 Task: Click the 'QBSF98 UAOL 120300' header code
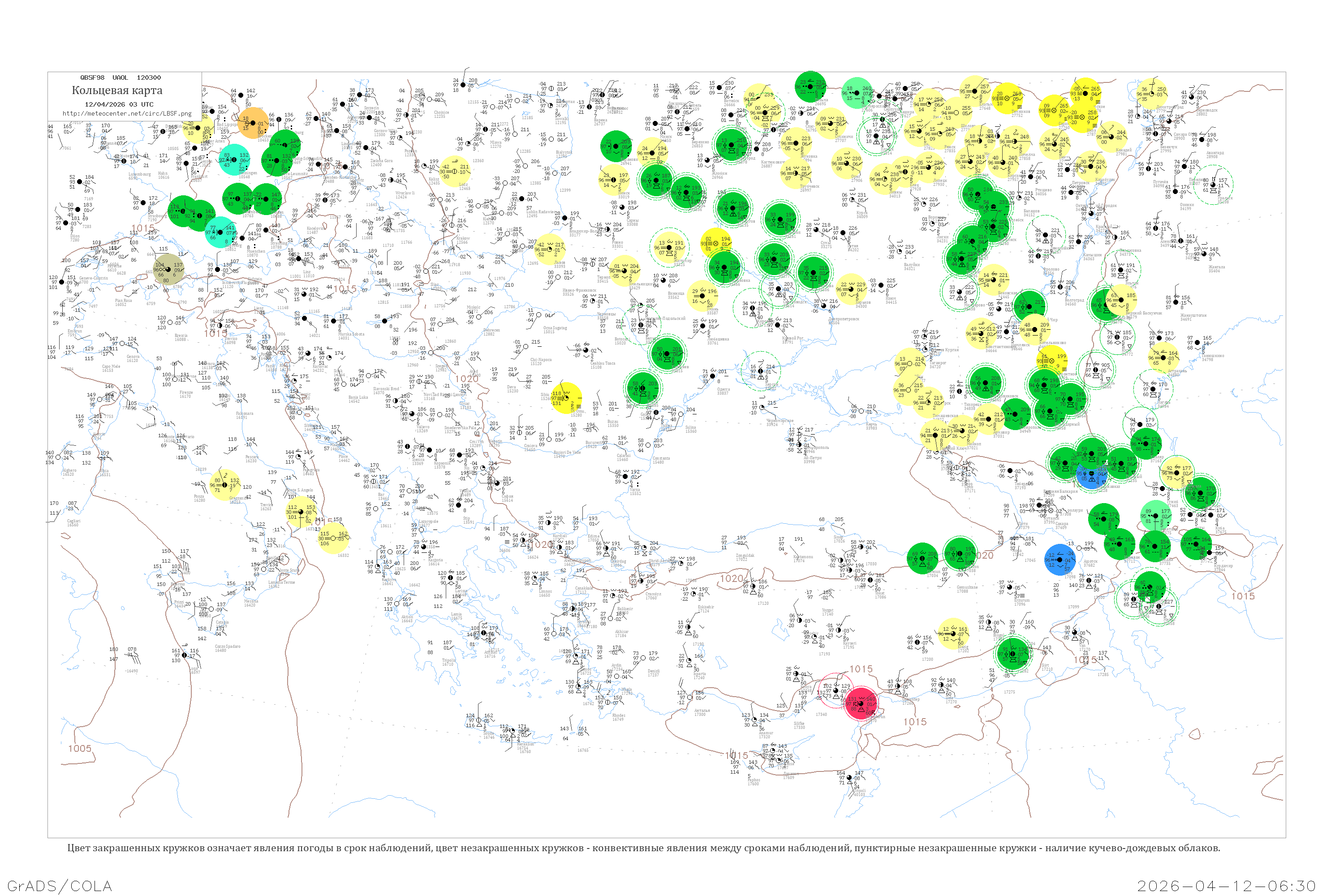pyautogui.click(x=120, y=77)
